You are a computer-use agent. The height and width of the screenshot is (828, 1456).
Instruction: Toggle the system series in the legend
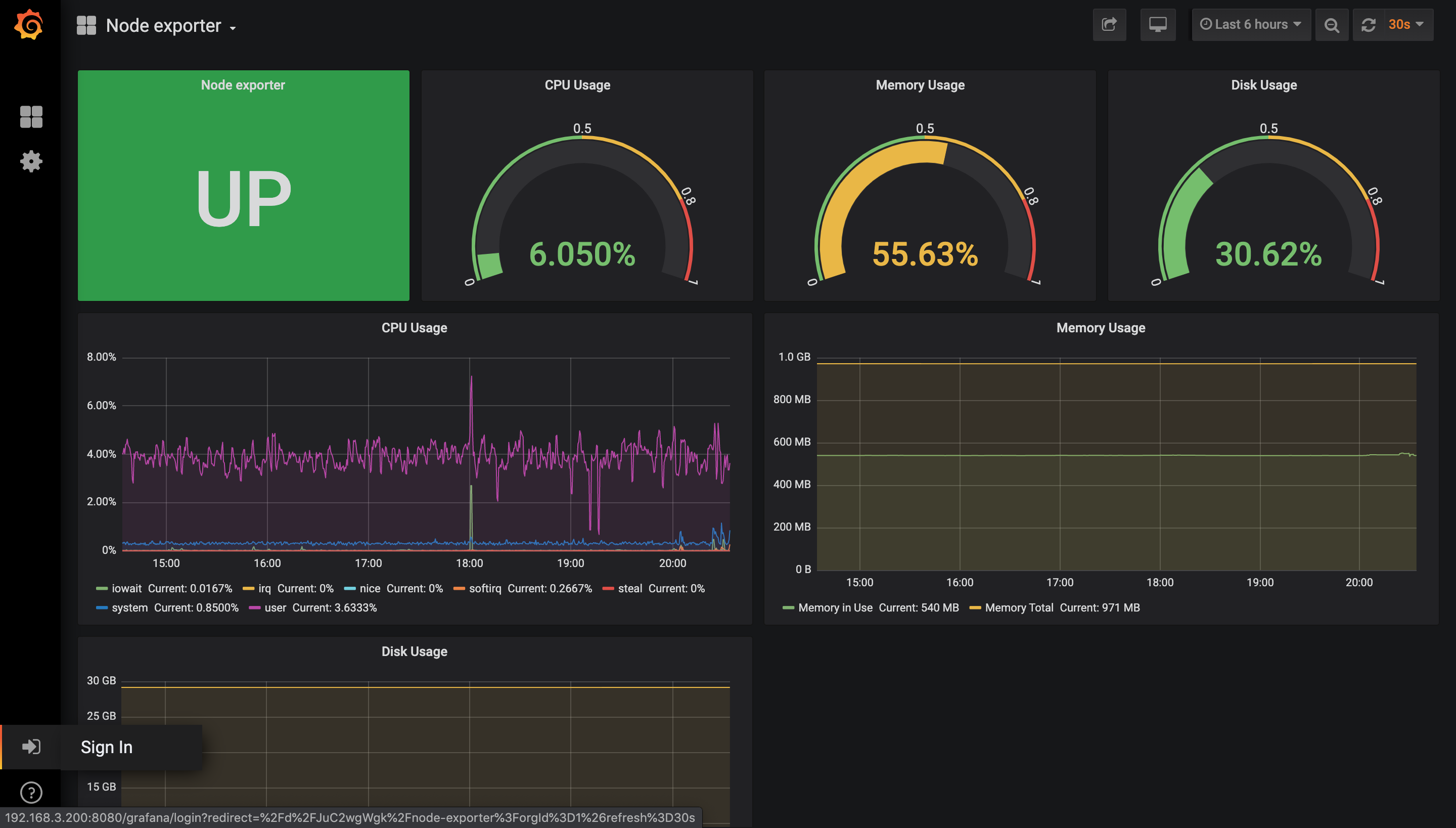coord(129,608)
